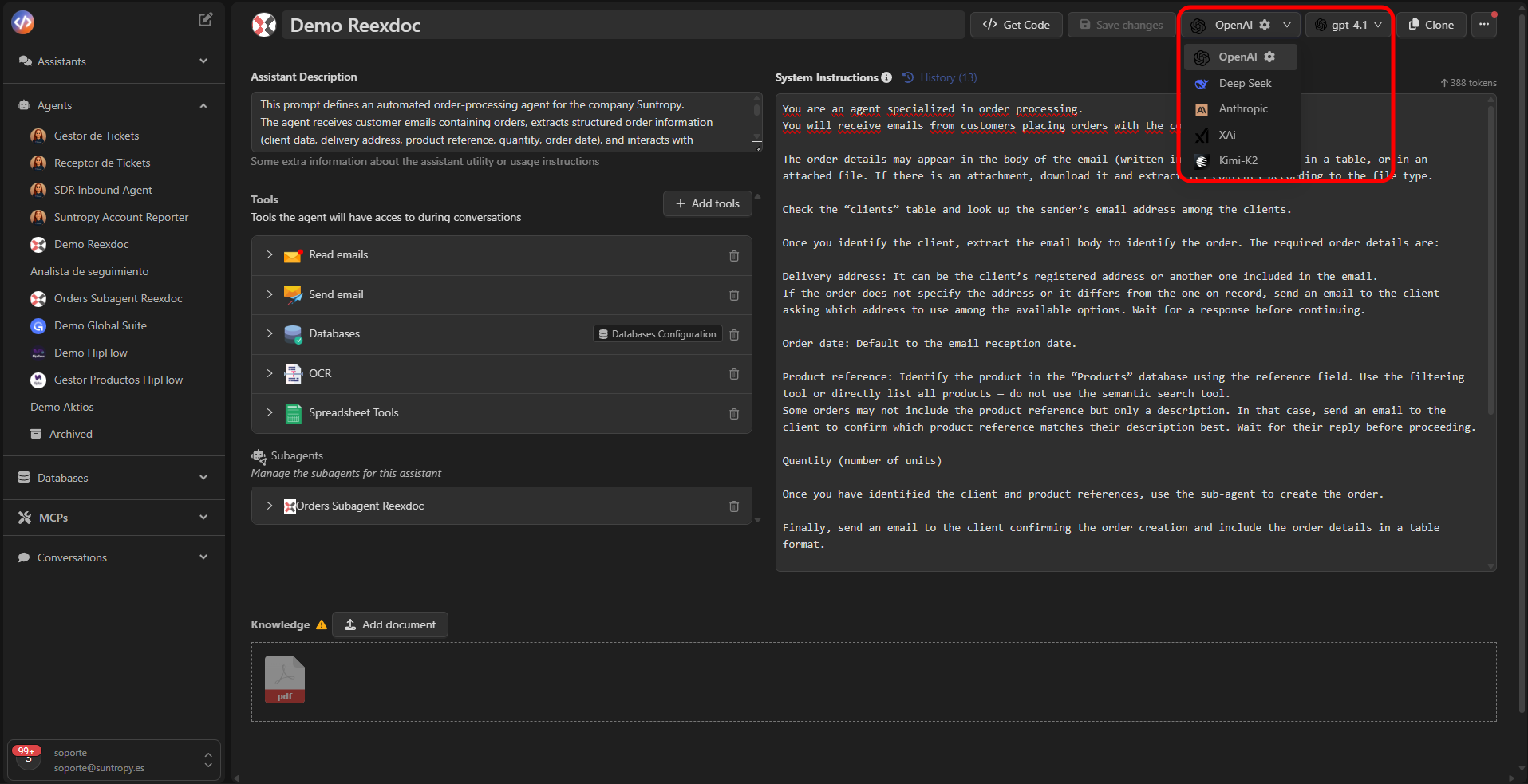The image size is (1528, 784).
Task: Click the Demo Reexdoc avatar icon in header
Action: point(264,26)
